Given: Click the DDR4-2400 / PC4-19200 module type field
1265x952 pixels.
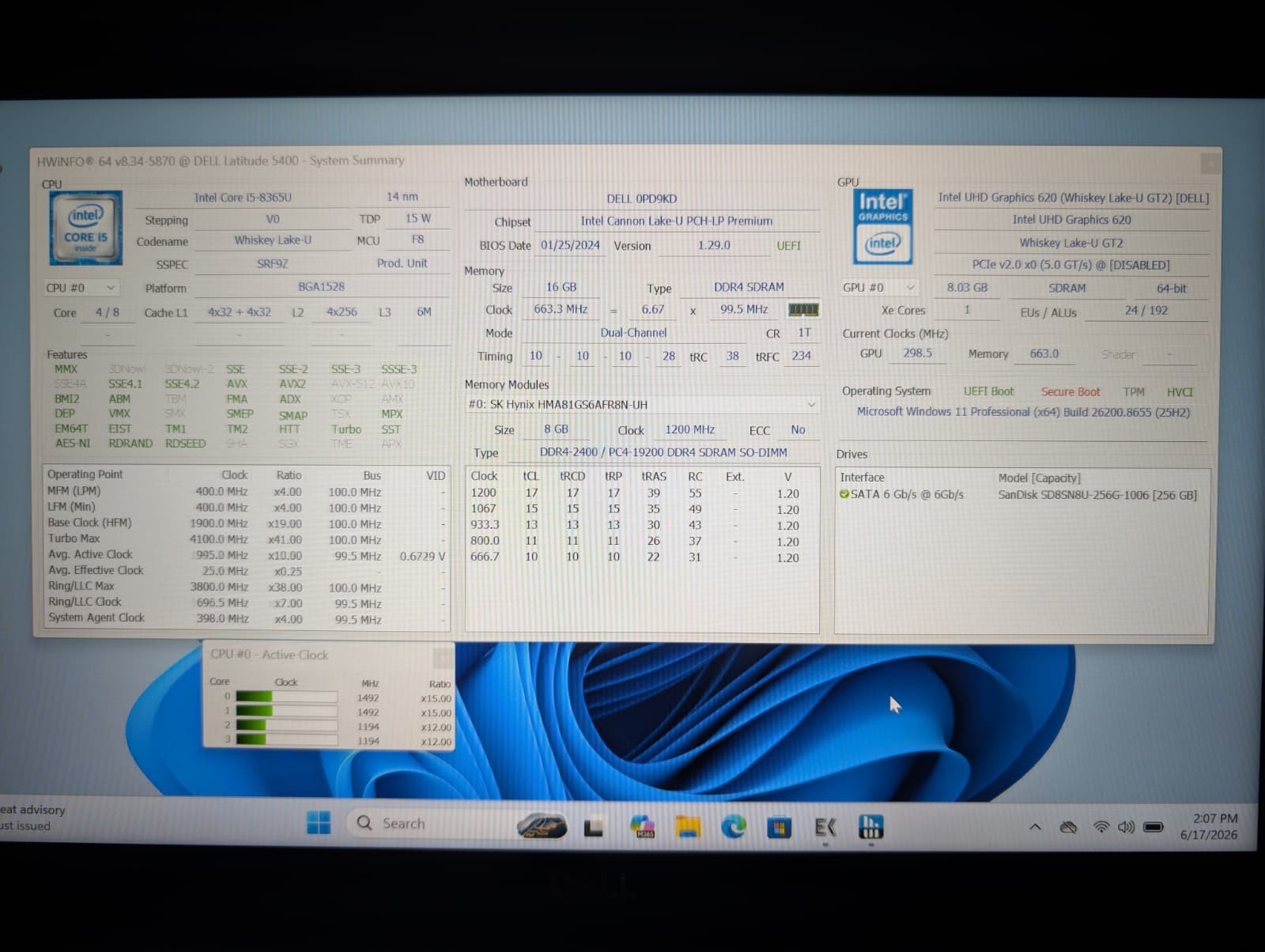Looking at the screenshot, I should coord(663,452).
